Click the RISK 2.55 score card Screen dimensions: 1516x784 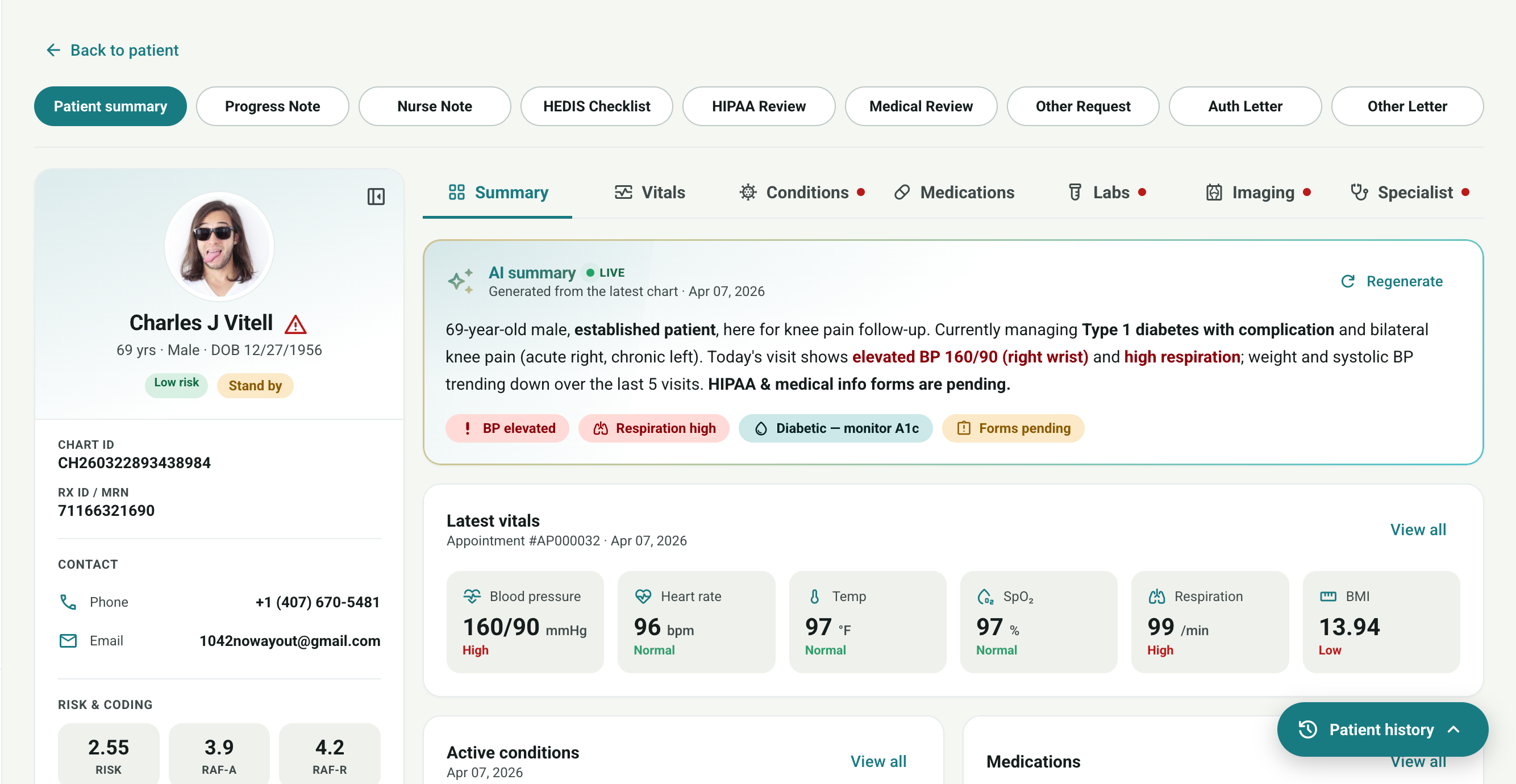(109, 754)
